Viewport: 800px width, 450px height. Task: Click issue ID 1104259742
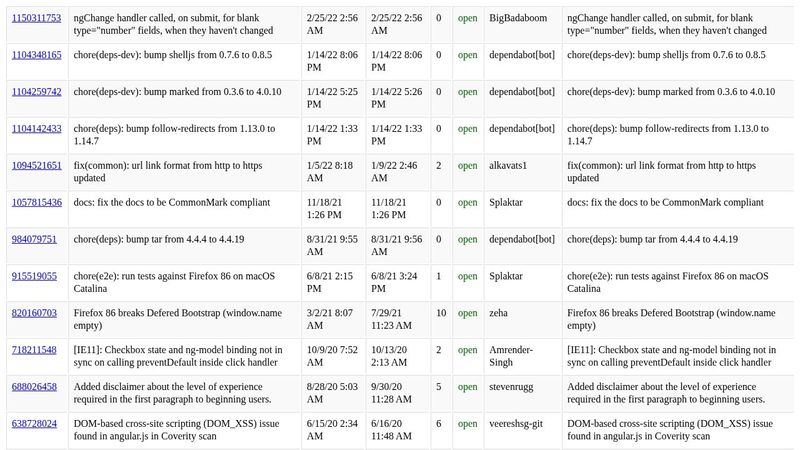pos(36,92)
